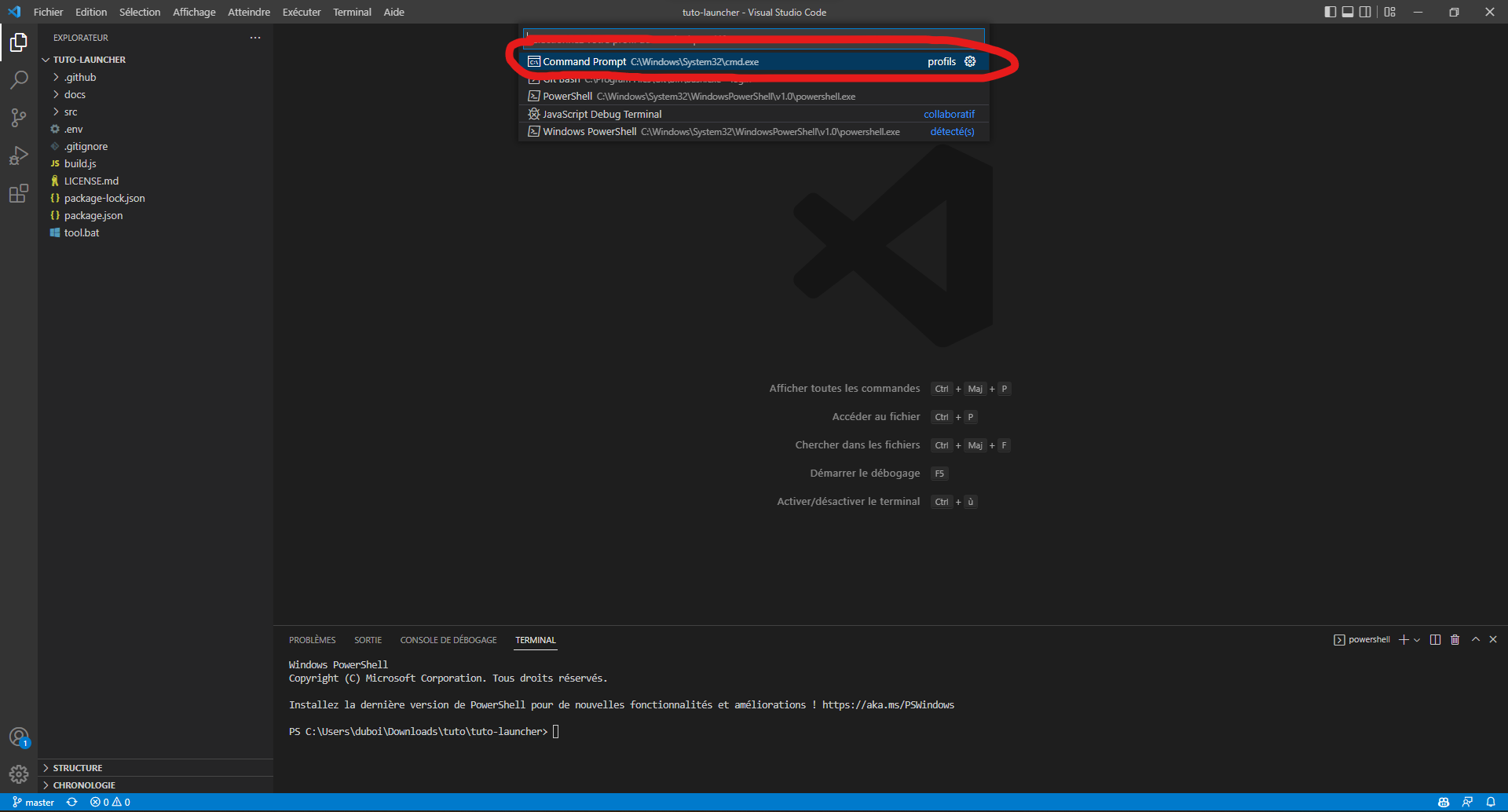Select the TERMINAL panel tab
1508x812 pixels.
tap(536, 640)
